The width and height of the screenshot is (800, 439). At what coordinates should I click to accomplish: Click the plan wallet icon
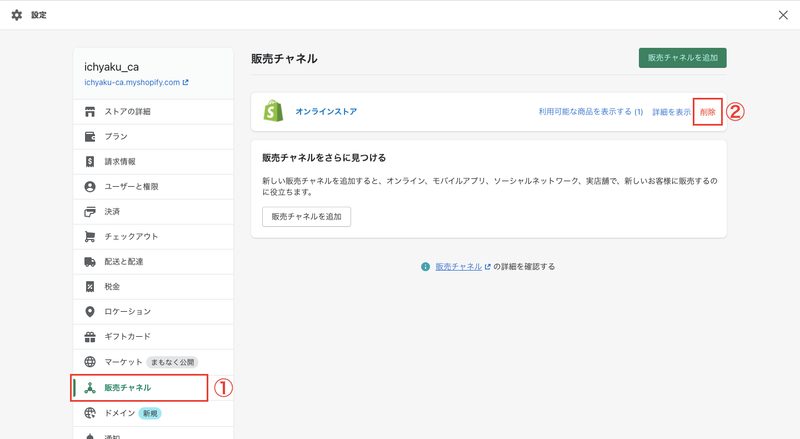[90, 136]
